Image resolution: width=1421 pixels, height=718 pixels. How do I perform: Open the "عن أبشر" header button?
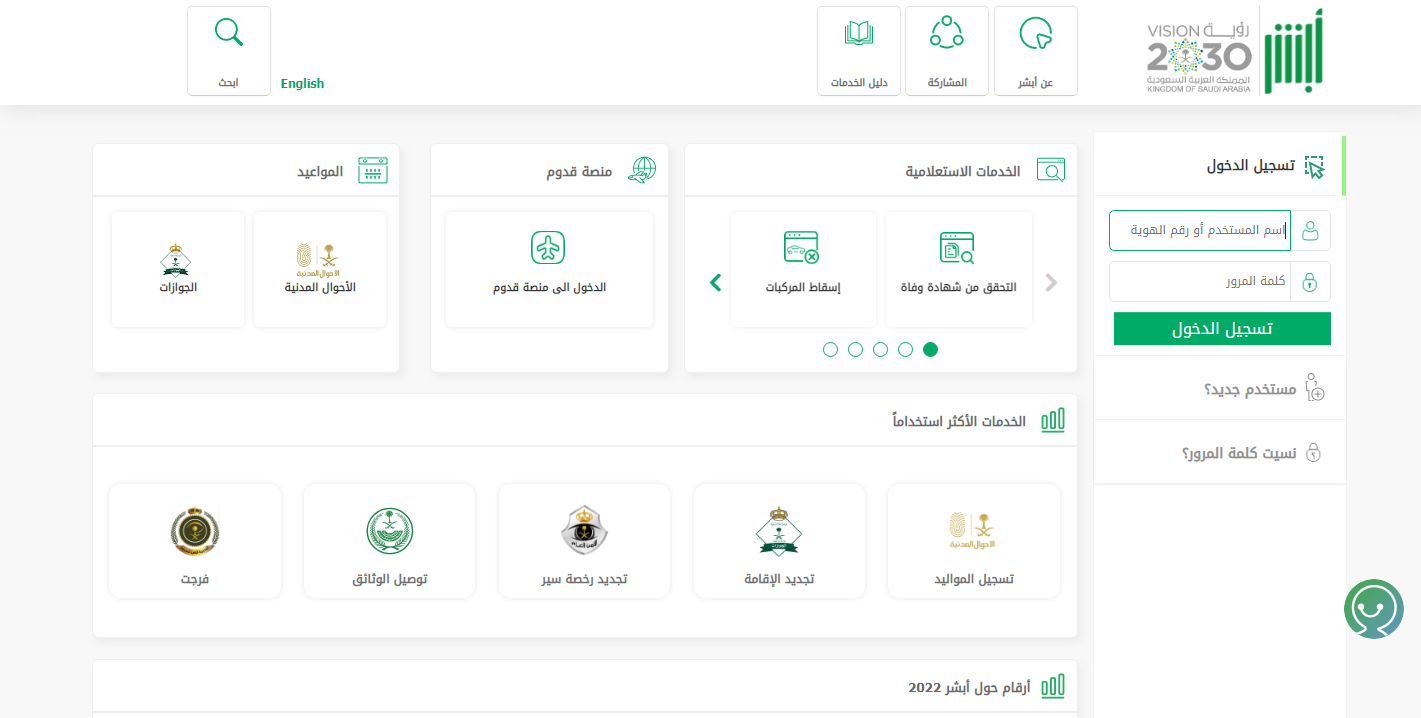pyautogui.click(x=1035, y=51)
